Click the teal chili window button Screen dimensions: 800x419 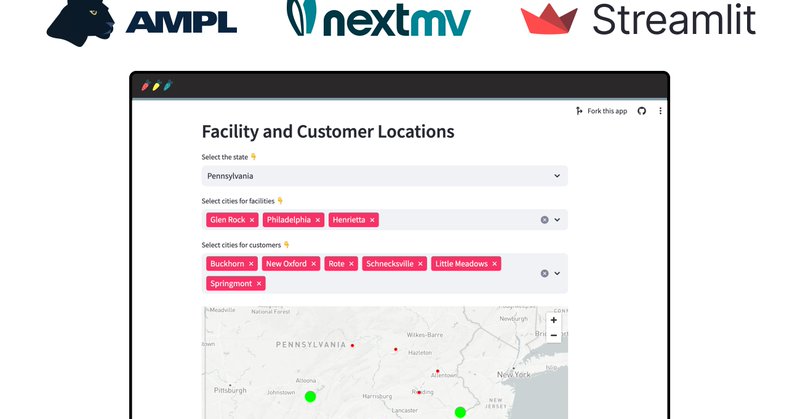pyautogui.click(x=168, y=85)
